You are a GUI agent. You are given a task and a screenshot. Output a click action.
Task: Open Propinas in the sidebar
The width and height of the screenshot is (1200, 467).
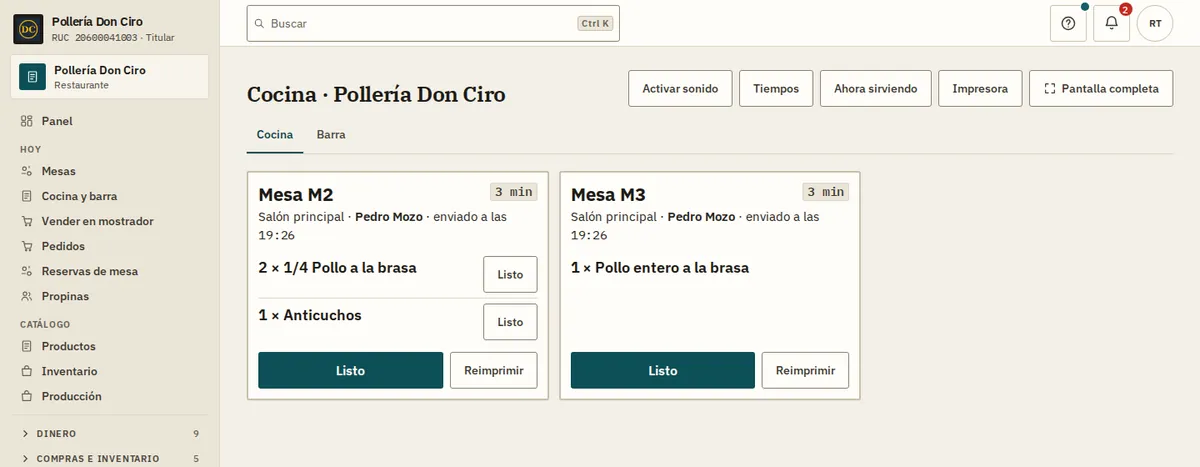[x=110, y=296]
